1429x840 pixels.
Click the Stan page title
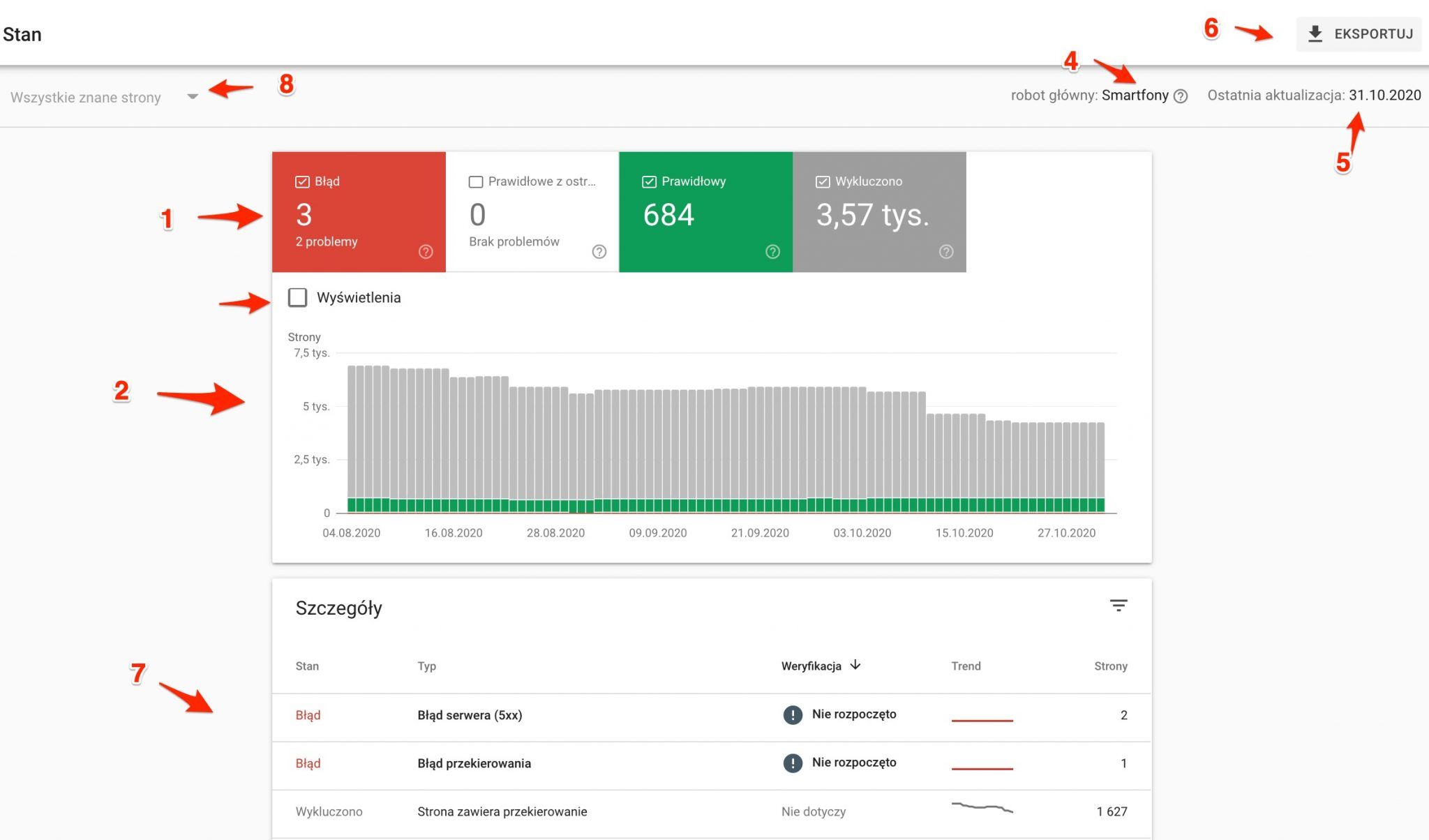pyautogui.click(x=22, y=34)
